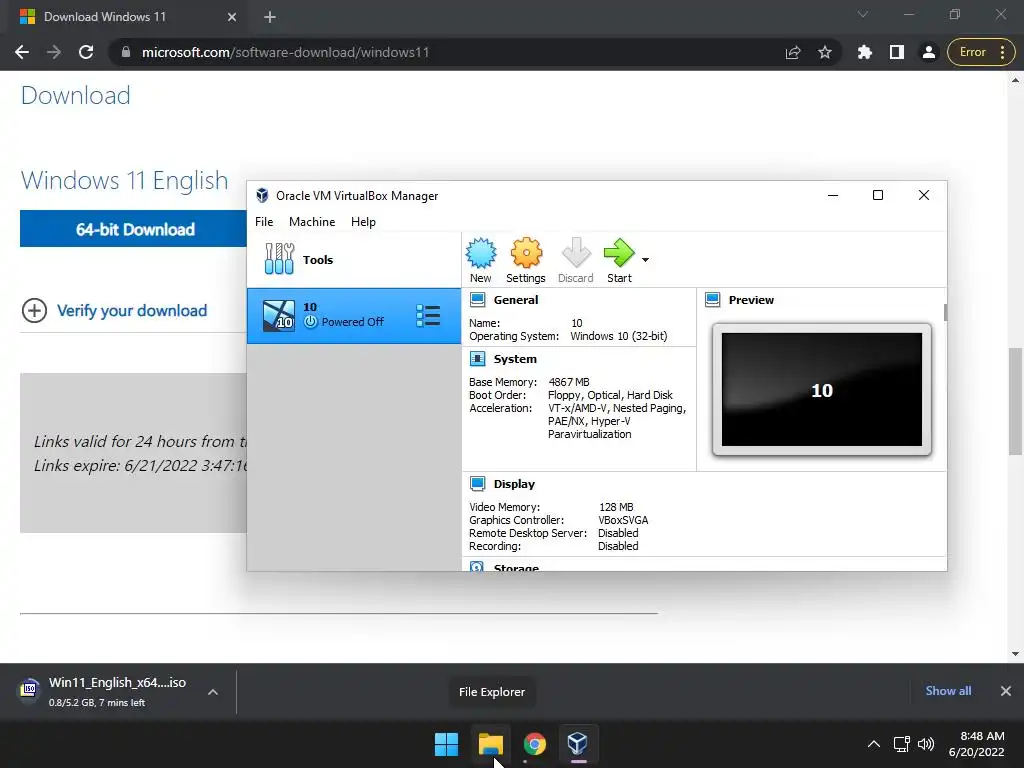Screen dimensions: 1024x768
Task: Open the File menu in VirtualBox
Action: 264,221
